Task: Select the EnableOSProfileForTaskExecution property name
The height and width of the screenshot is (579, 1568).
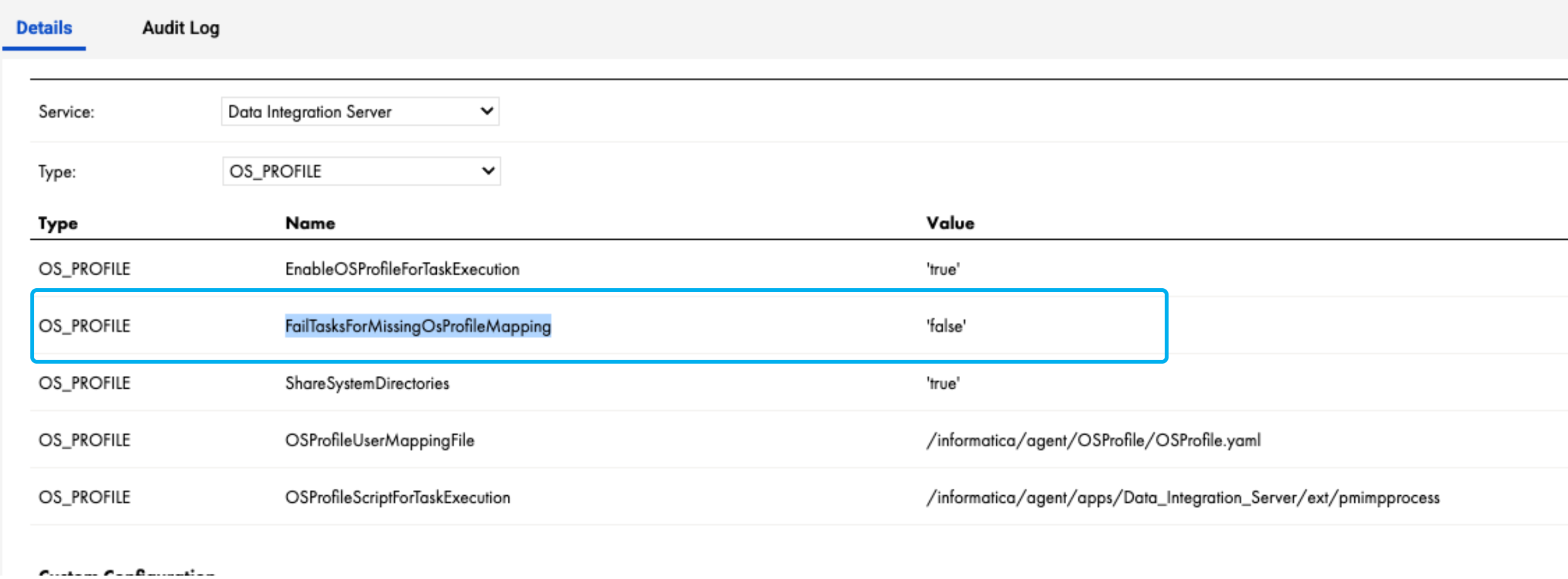Action: coord(402,269)
